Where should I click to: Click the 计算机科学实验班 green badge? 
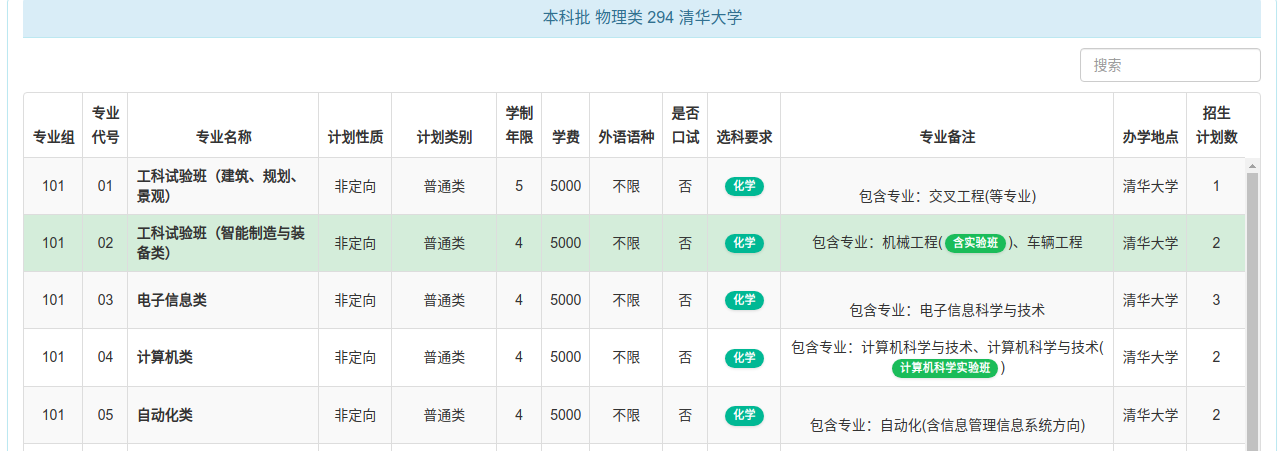point(946,368)
